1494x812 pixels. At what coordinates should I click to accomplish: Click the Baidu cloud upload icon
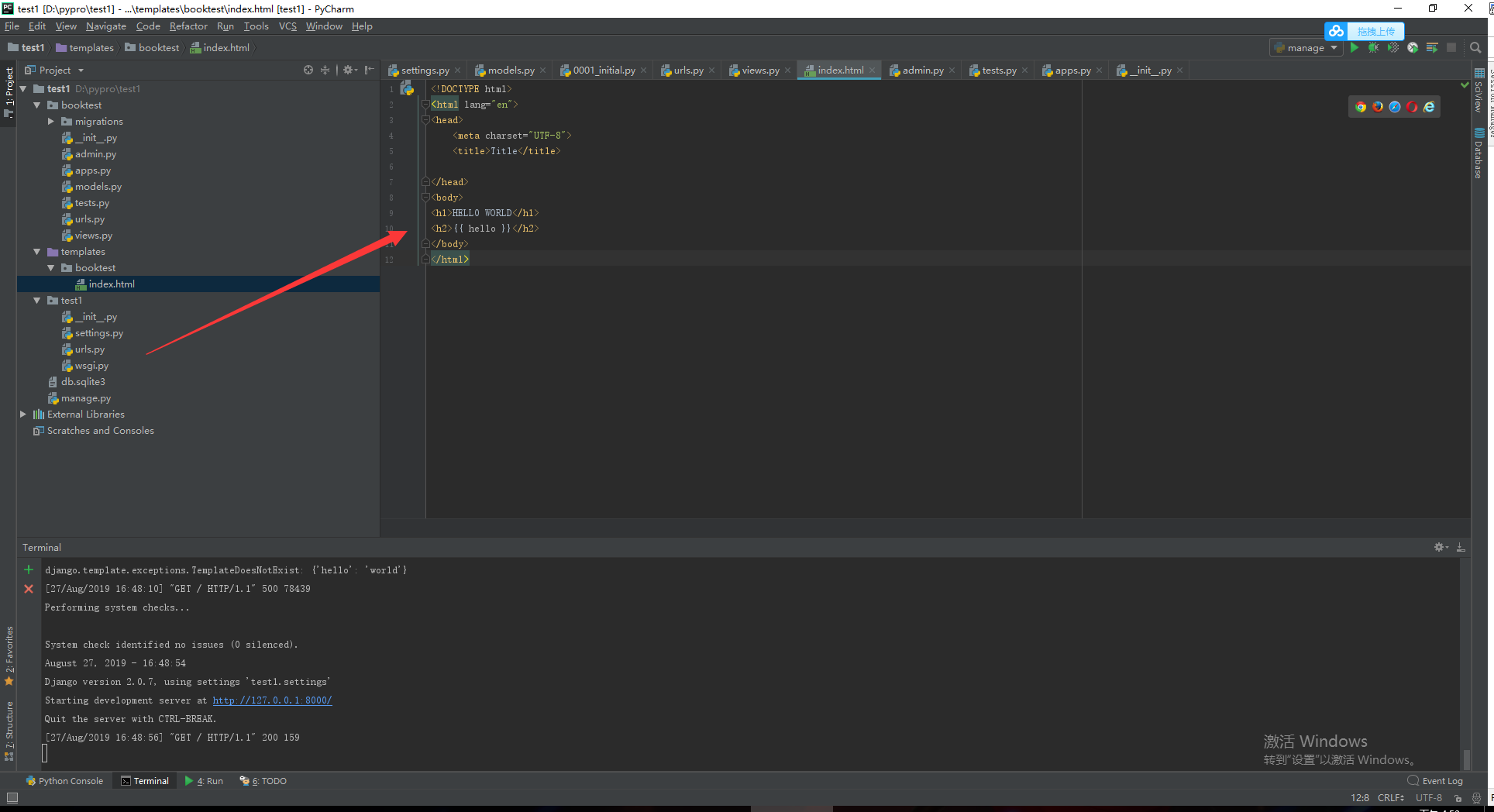click(1336, 31)
